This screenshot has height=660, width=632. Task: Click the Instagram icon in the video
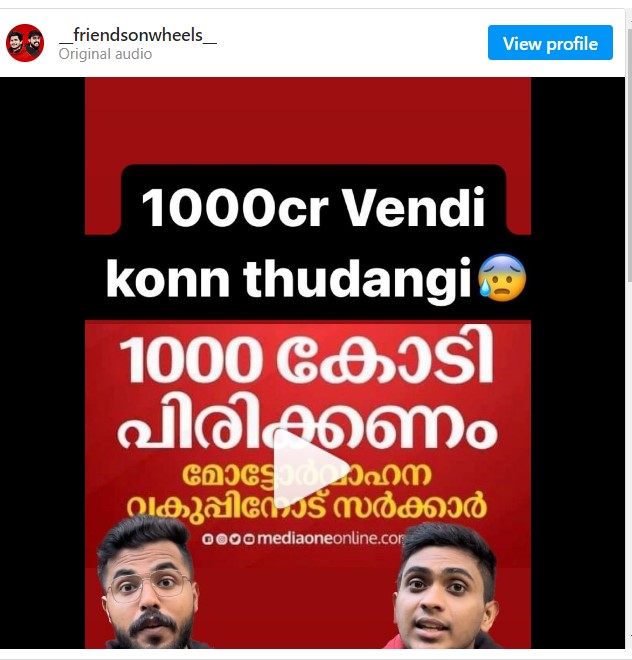pos(221,539)
